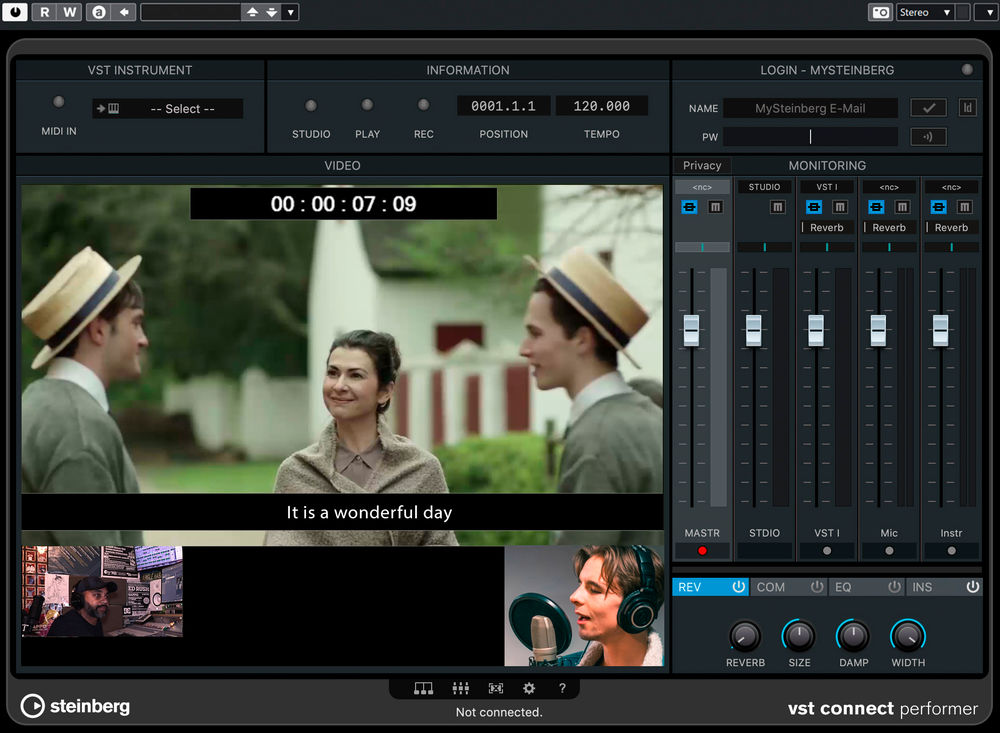Click the login confirm checkmark button
The image size is (1000, 733).
[x=928, y=107]
